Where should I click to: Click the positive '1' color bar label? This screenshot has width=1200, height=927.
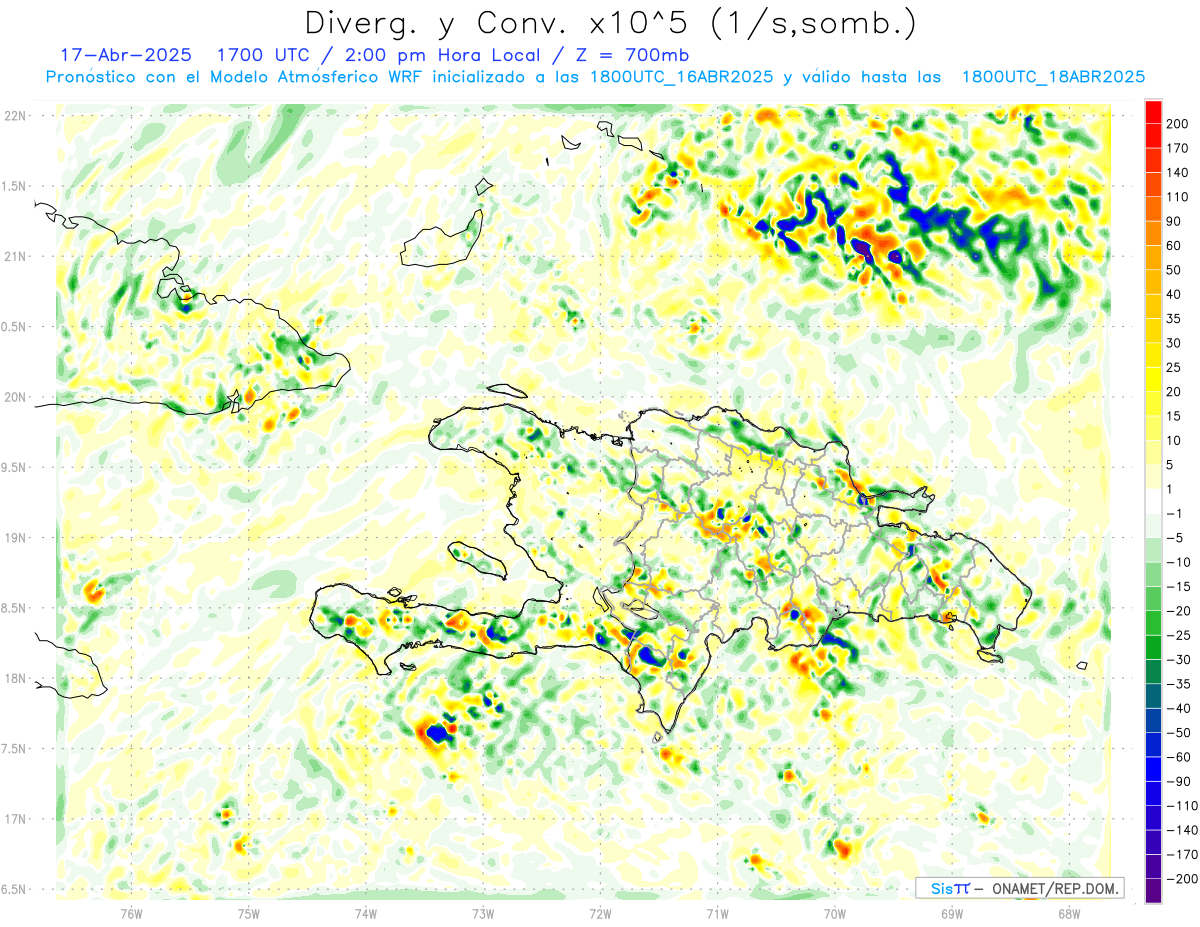pyautogui.click(x=1170, y=489)
